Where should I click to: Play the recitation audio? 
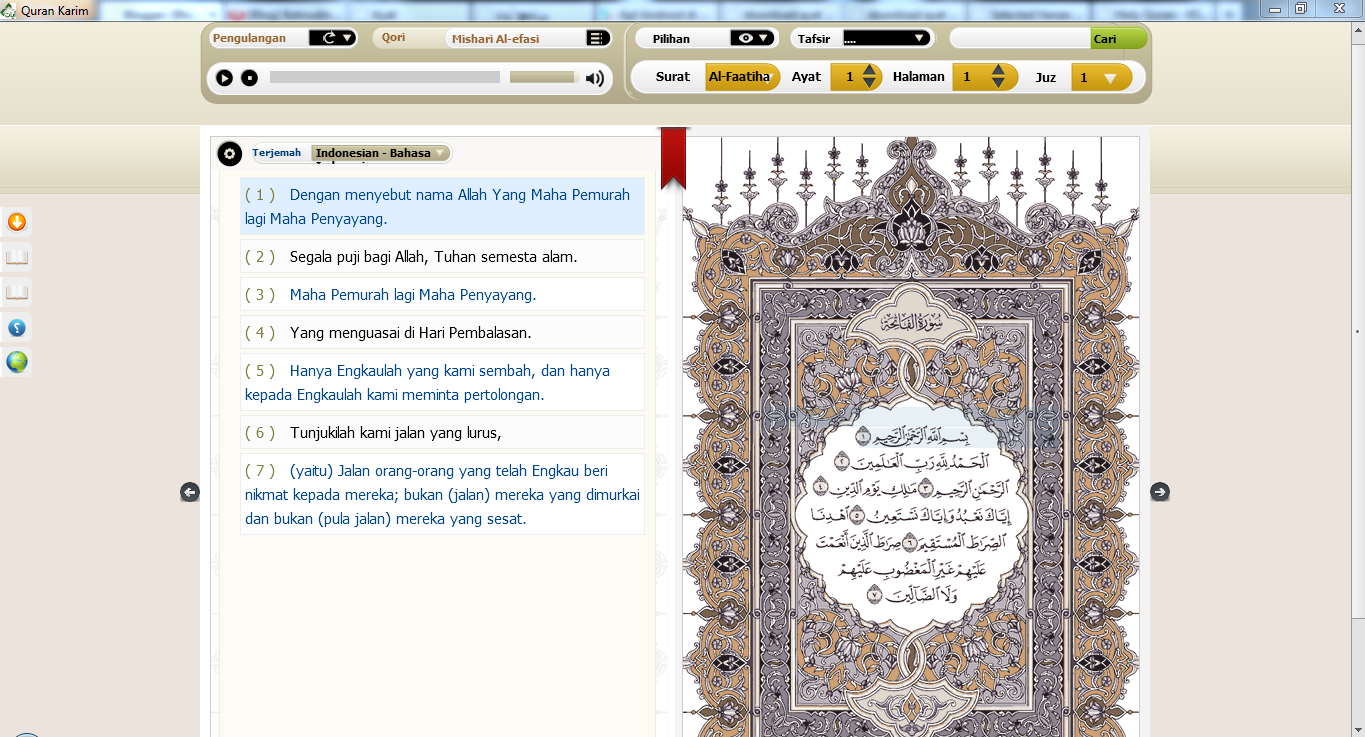[224, 78]
